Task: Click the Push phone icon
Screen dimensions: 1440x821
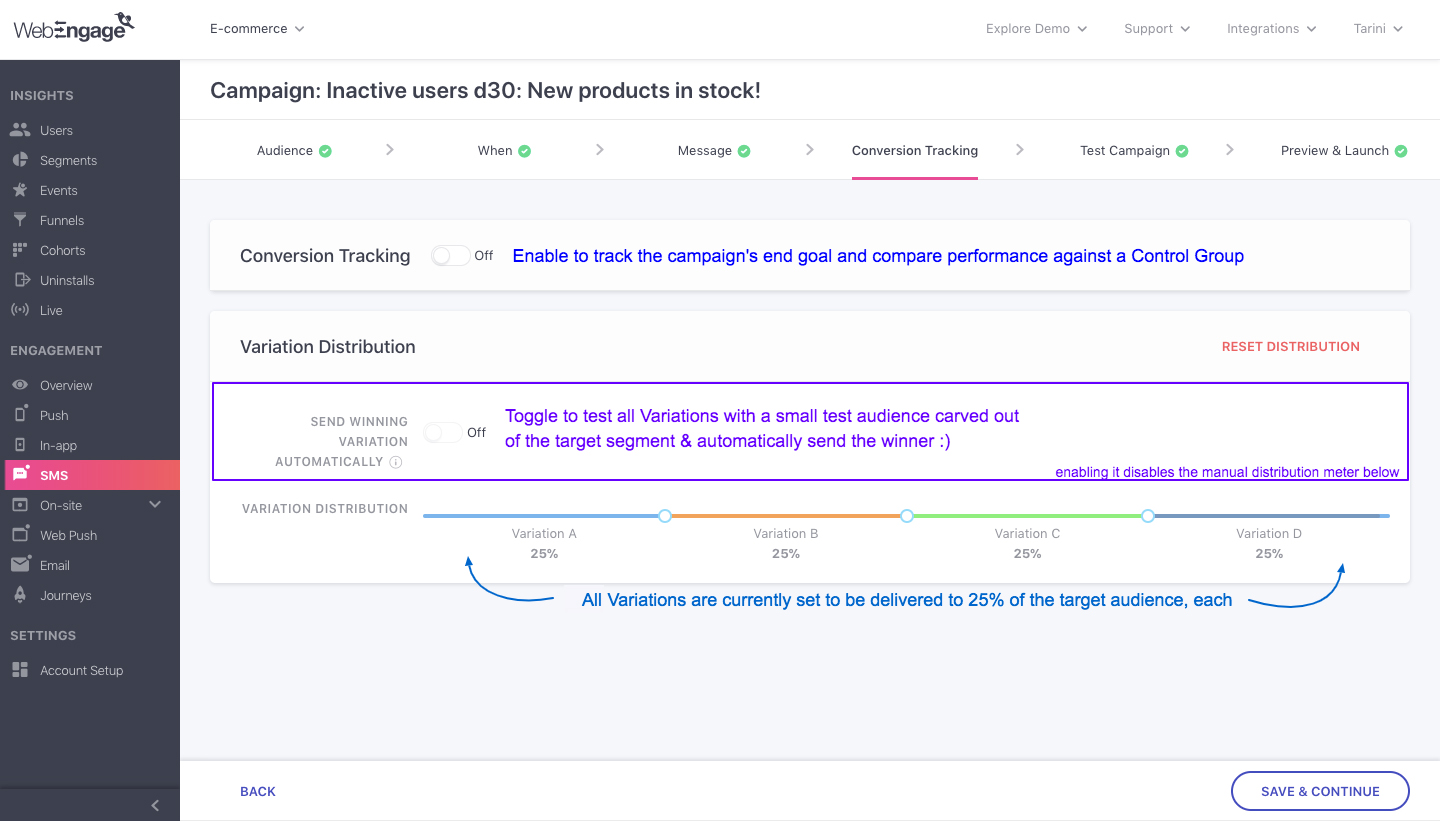Action: coord(20,415)
